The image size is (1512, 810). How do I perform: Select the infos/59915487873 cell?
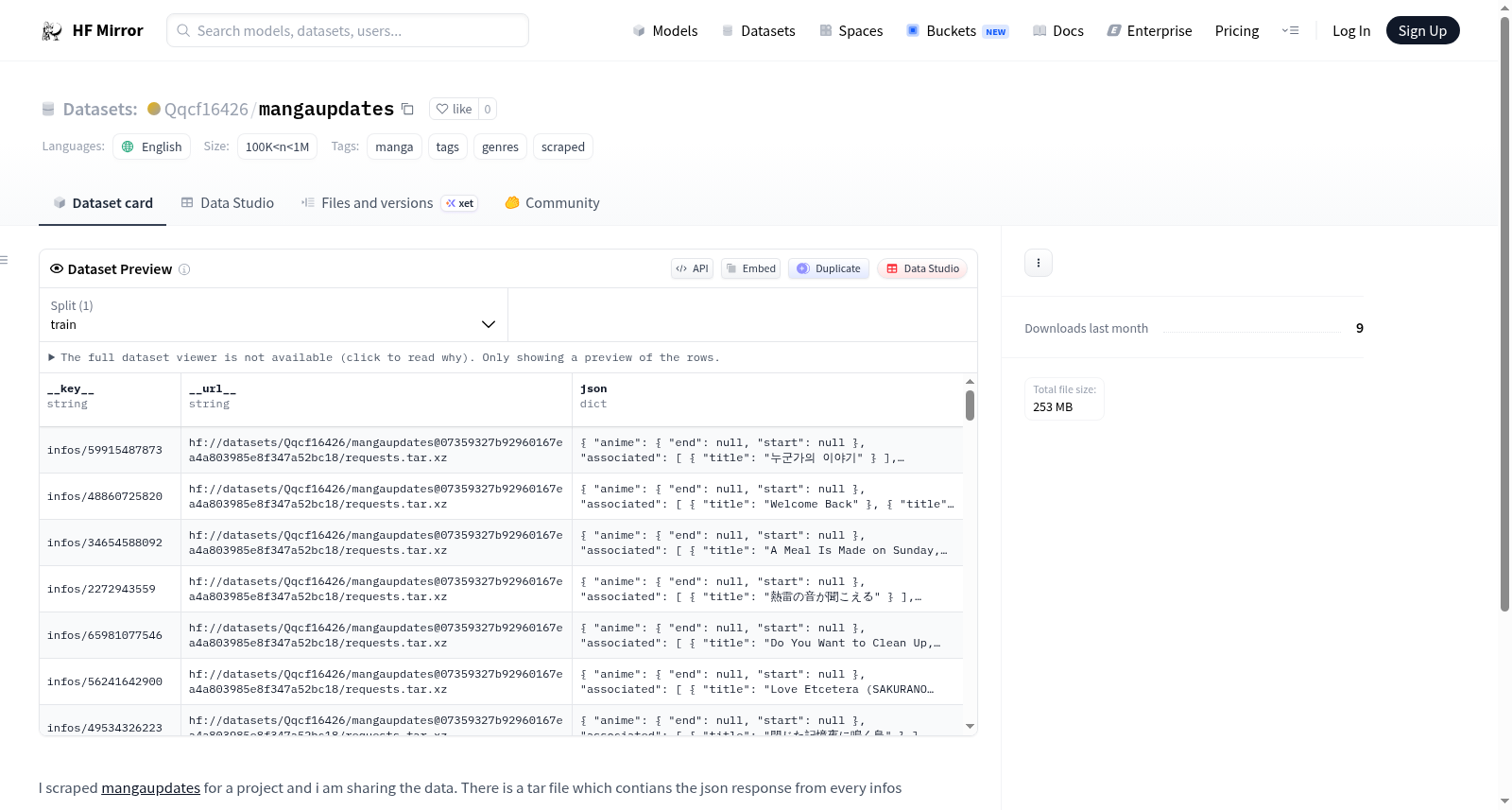click(111, 450)
